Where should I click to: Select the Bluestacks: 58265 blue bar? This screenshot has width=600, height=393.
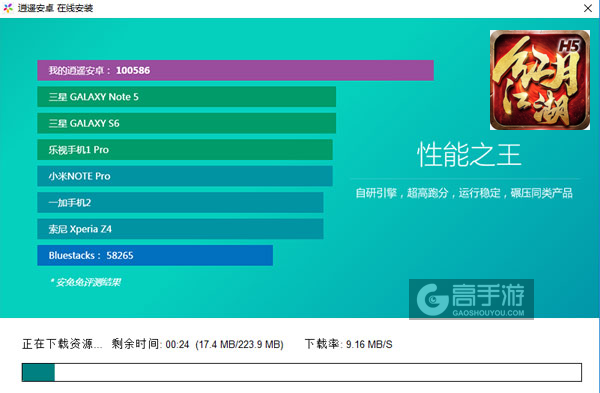(155, 255)
